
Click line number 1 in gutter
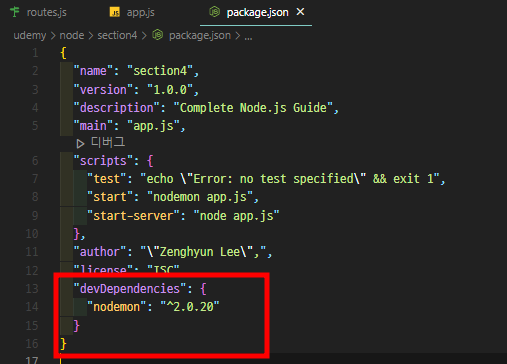[35, 53]
